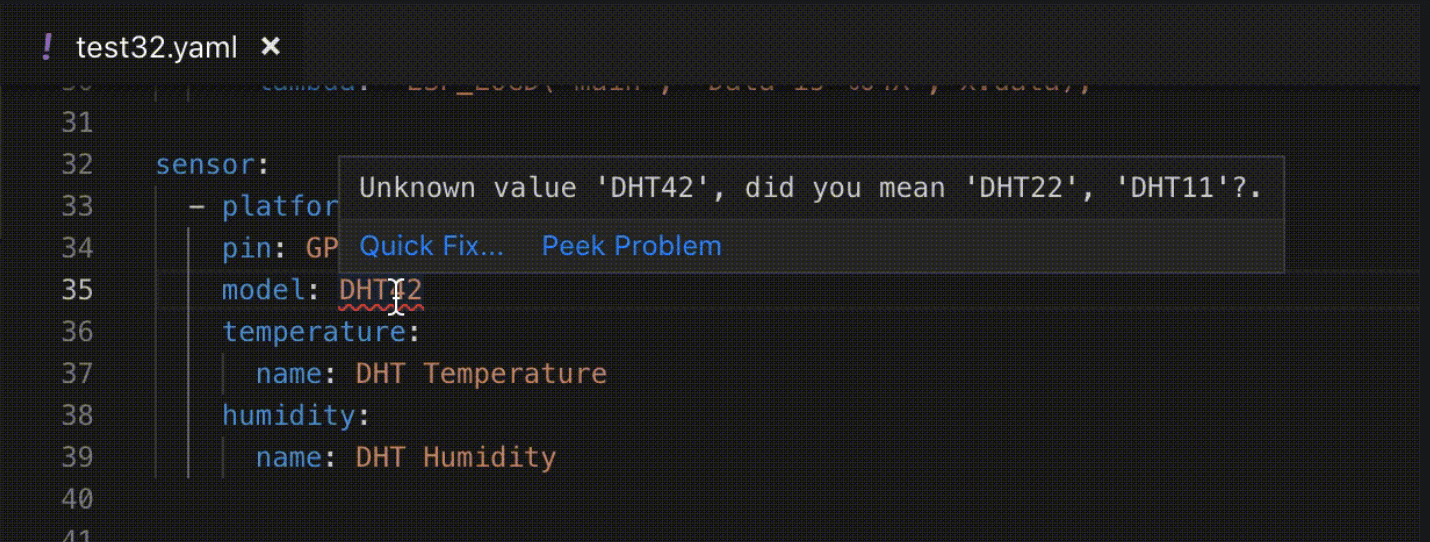The height and width of the screenshot is (542, 1430).
Task: Click the YAML file icon on the tab
Action: click(47, 47)
